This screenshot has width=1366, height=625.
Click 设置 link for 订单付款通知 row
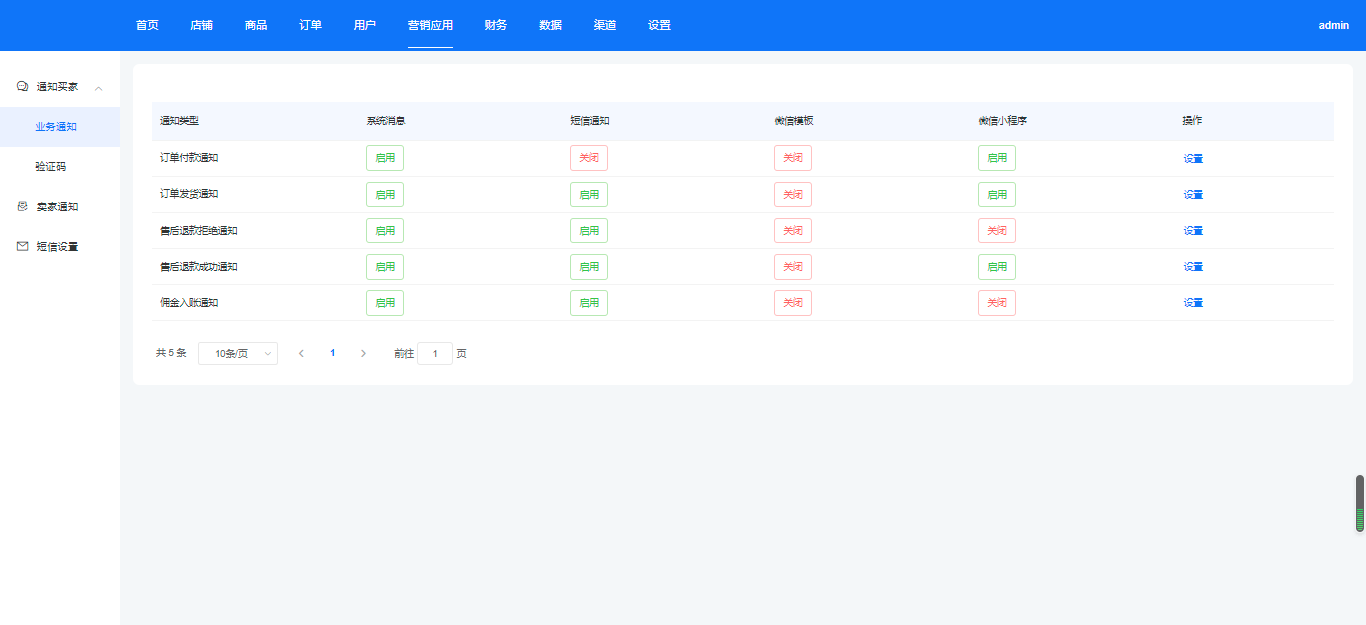tap(1193, 158)
